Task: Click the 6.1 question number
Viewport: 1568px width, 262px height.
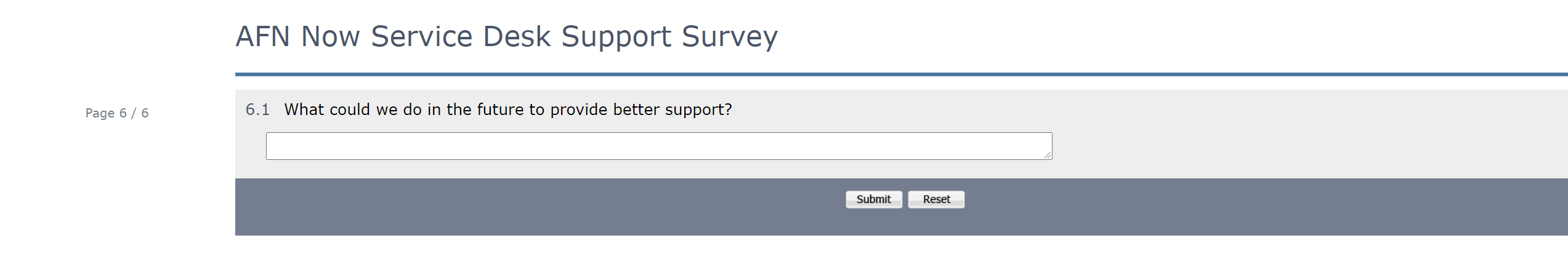Action: [x=257, y=109]
